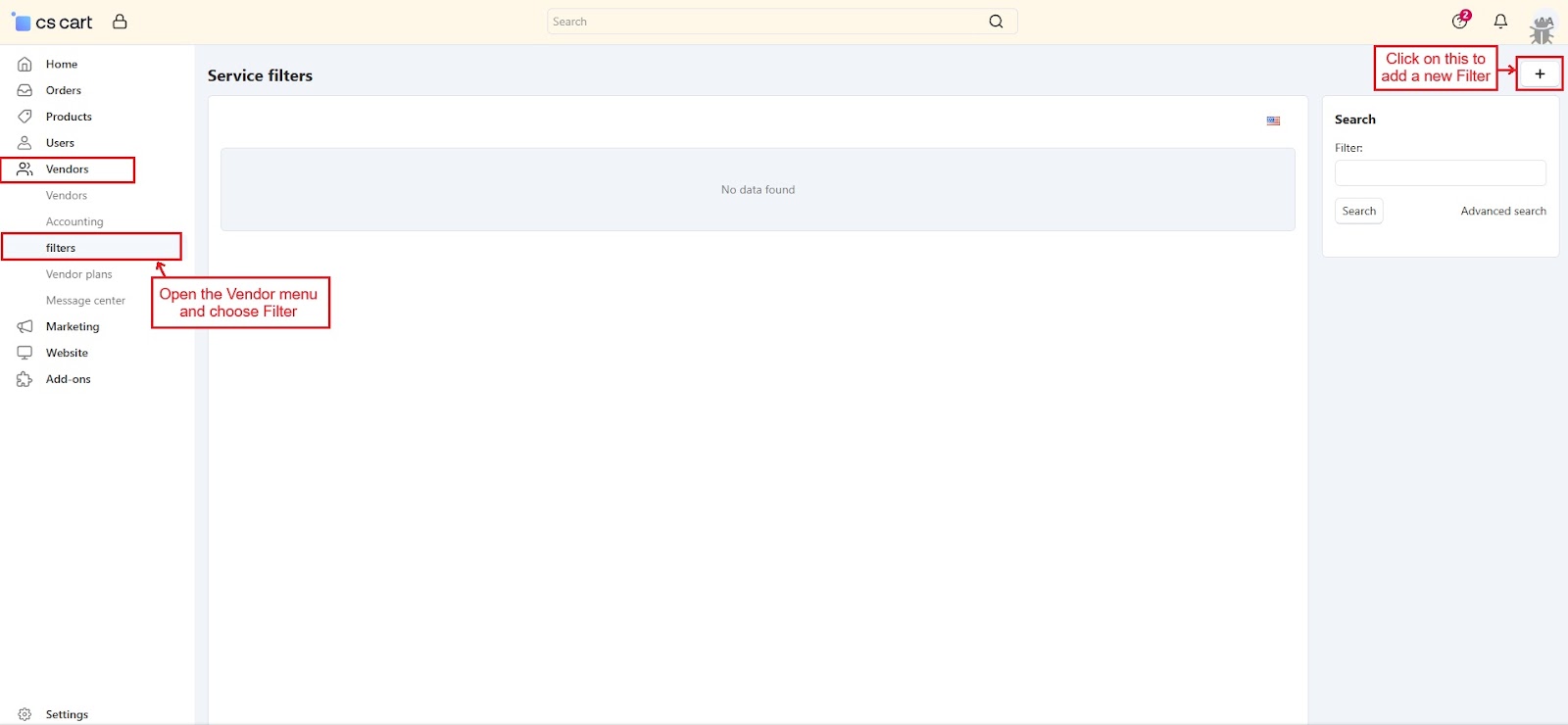
Task: Expand the Marketing menu
Action: [73, 326]
